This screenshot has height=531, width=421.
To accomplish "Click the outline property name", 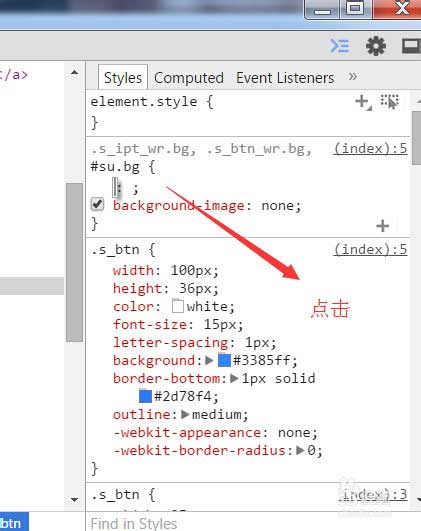I will [x=142, y=414].
